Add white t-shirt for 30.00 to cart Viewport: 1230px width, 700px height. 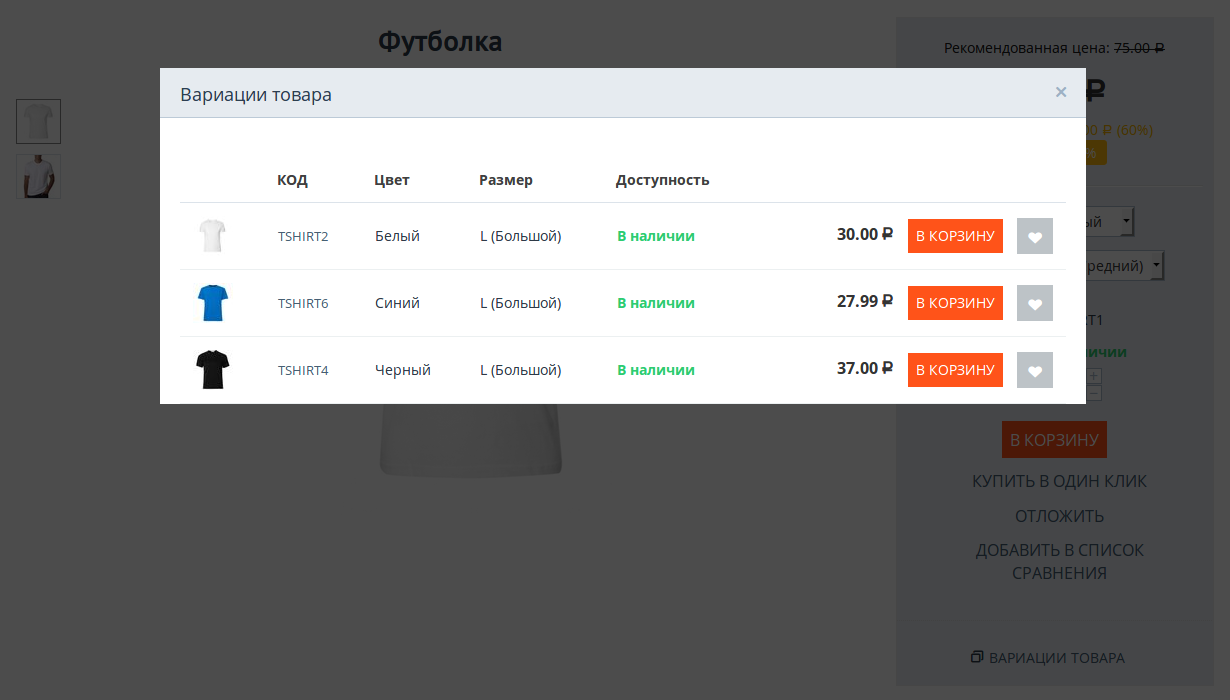pyautogui.click(x=955, y=236)
